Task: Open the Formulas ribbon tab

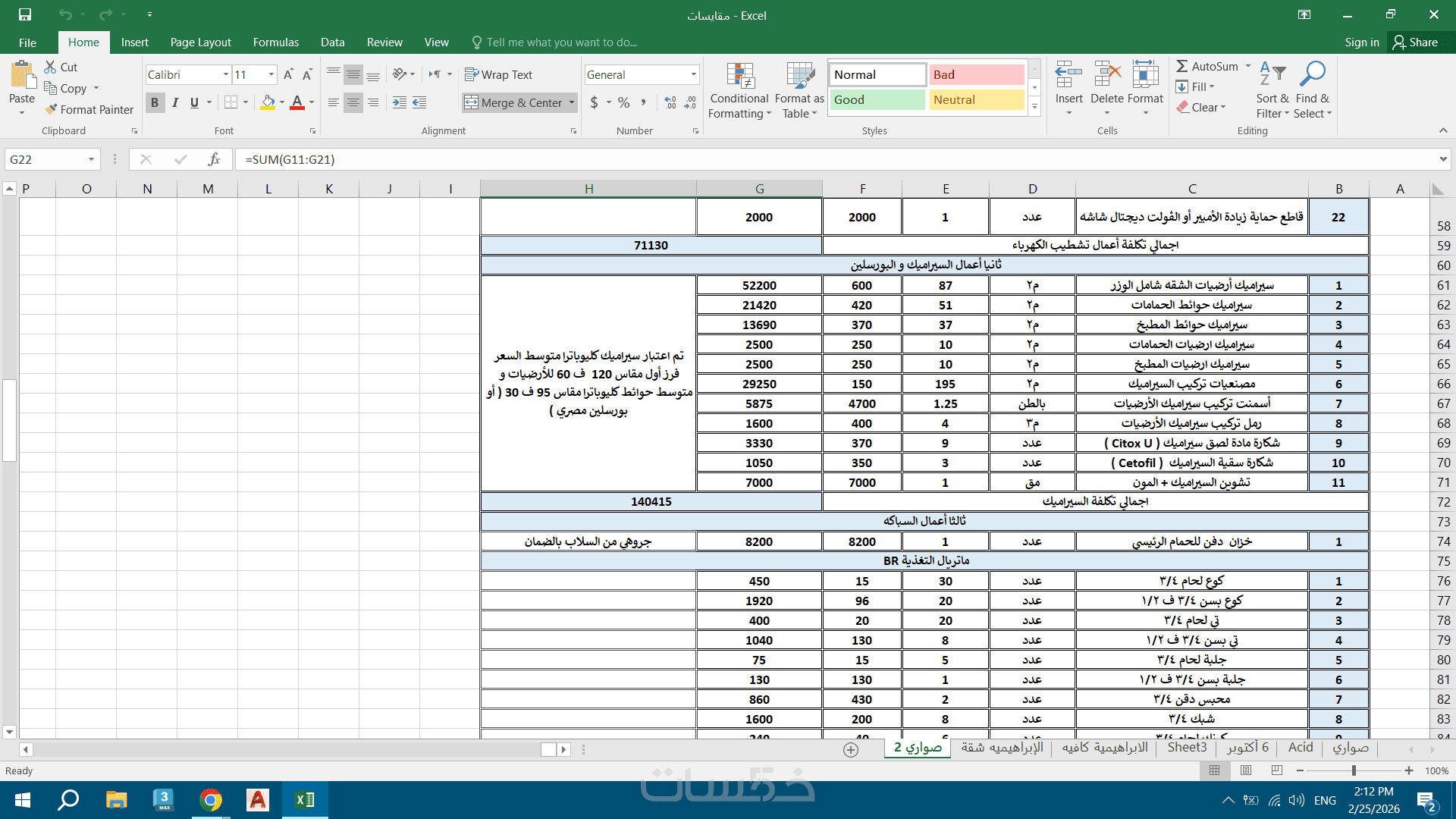Action: [x=275, y=42]
